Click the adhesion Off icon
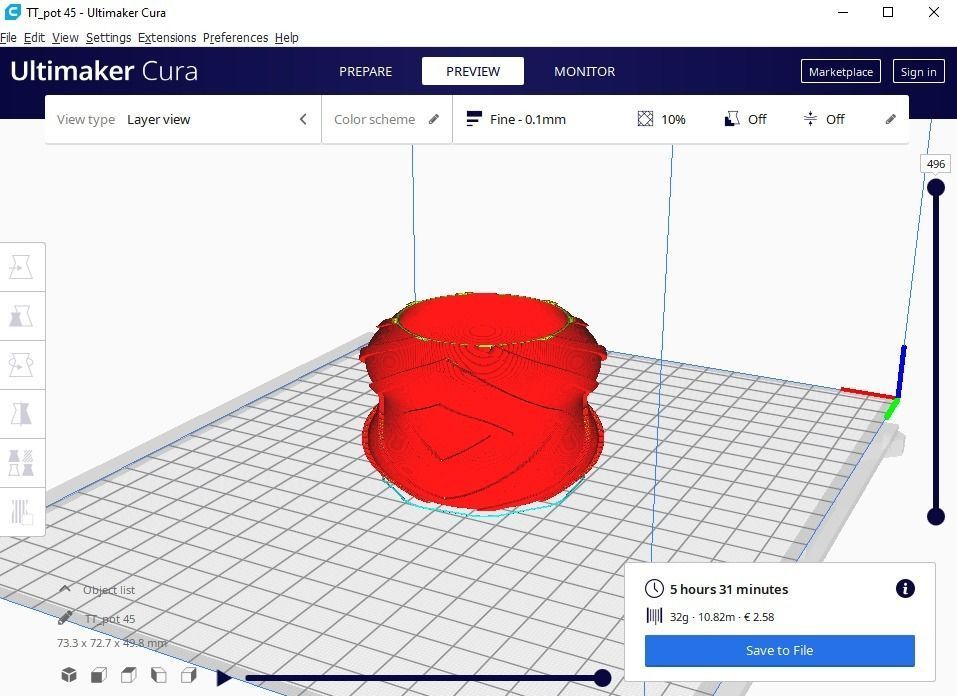 [810, 119]
